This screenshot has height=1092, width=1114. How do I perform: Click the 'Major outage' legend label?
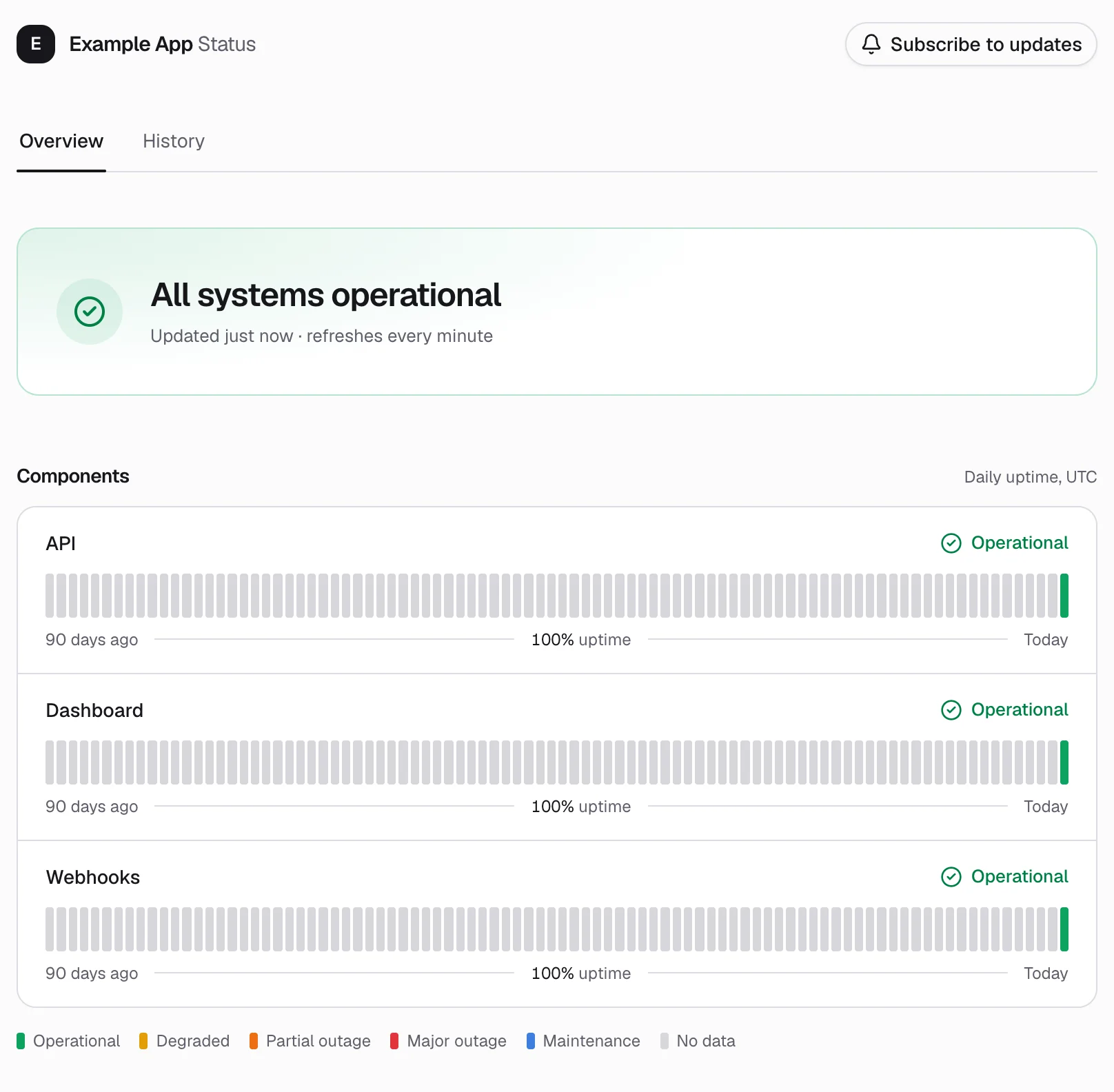point(457,1041)
